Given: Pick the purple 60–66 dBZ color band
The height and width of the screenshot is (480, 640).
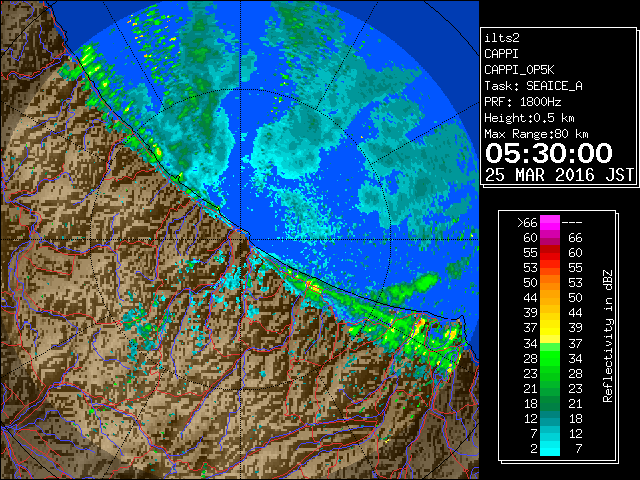Looking at the screenshot, I should click(x=550, y=238).
